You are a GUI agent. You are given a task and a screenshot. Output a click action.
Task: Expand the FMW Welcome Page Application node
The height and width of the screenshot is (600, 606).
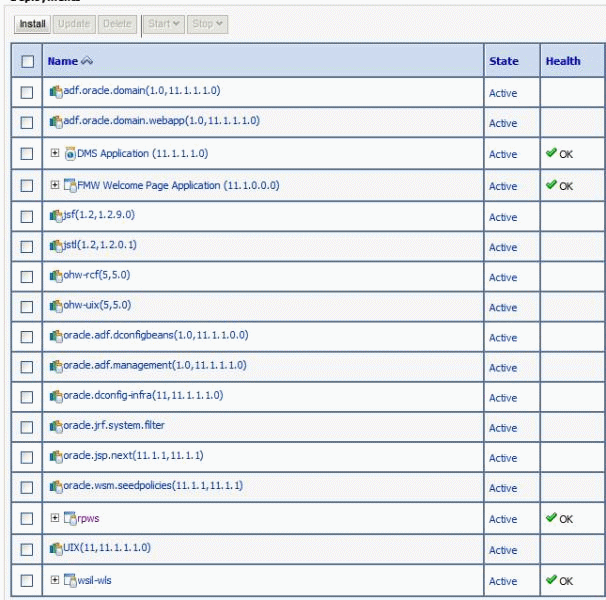(x=55, y=184)
